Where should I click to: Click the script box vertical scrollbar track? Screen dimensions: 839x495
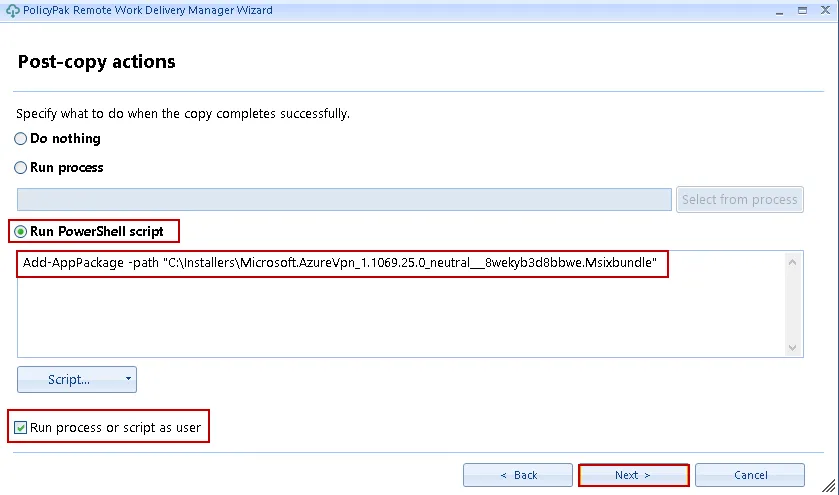click(x=794, y=305)
